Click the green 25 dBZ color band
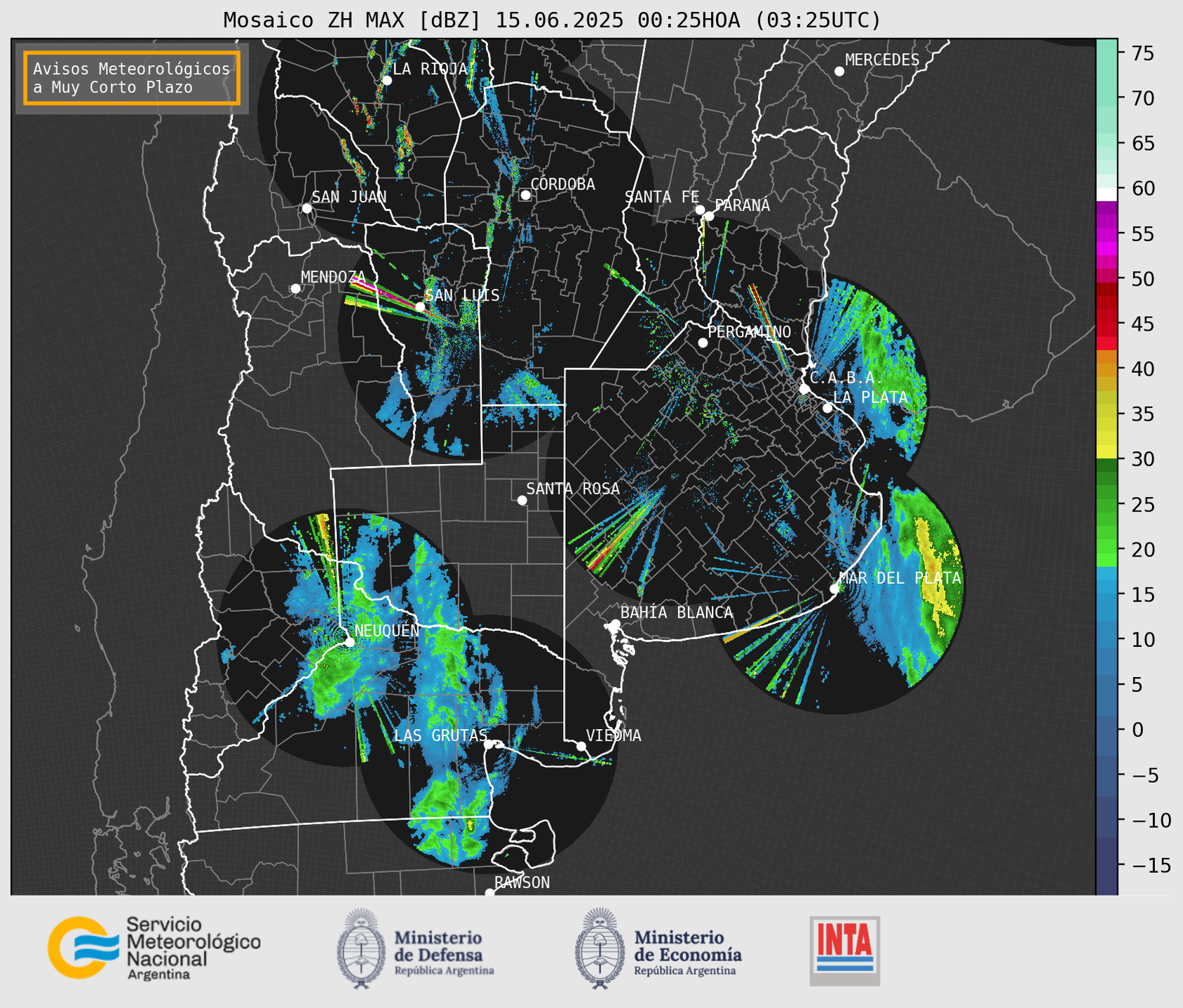Screen dimensions: 1183x1008 (x=1107, y=505)
